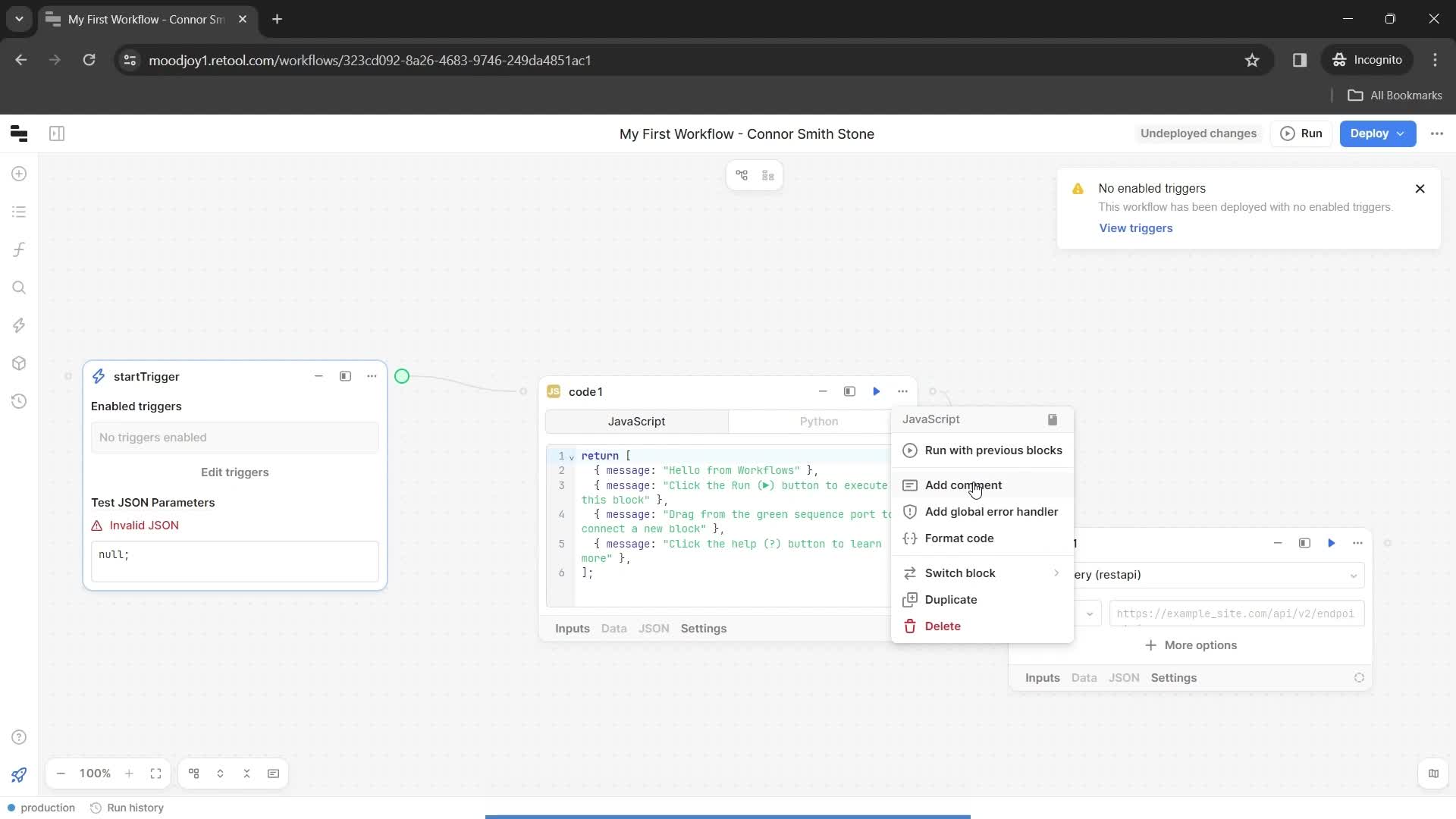Switch code1 to Python tab
The image size is (1456, 819).
click(x=819, y=422)
